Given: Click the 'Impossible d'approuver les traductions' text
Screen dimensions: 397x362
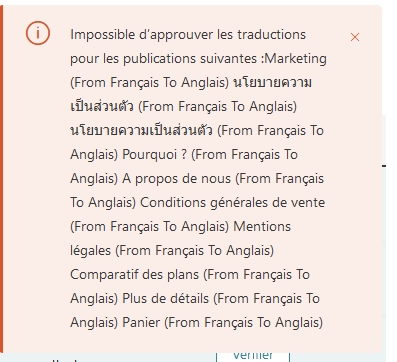Looking at the screenshot, I should pos(188,35).
